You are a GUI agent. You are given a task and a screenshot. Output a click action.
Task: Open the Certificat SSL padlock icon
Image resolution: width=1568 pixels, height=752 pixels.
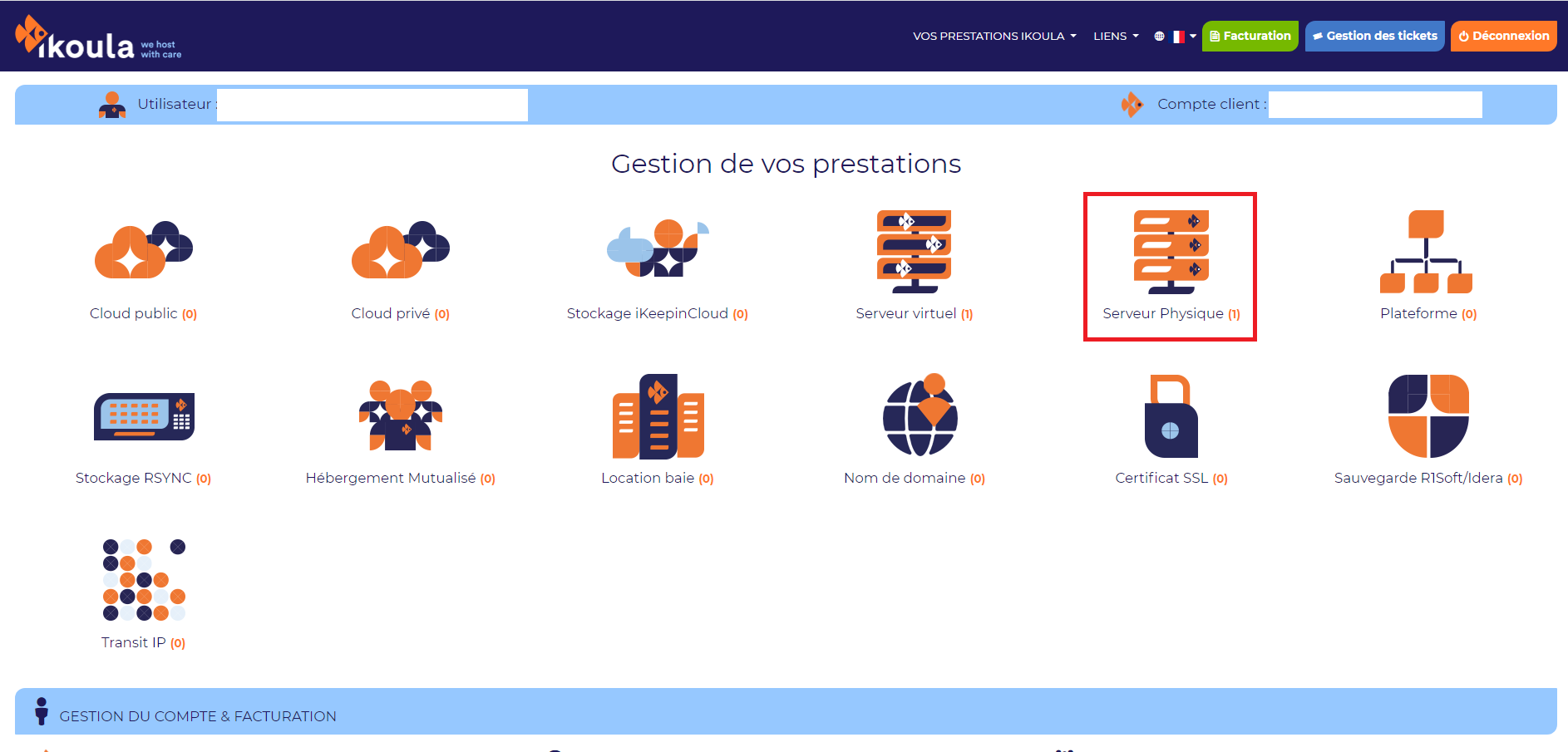pos(1171,416)
